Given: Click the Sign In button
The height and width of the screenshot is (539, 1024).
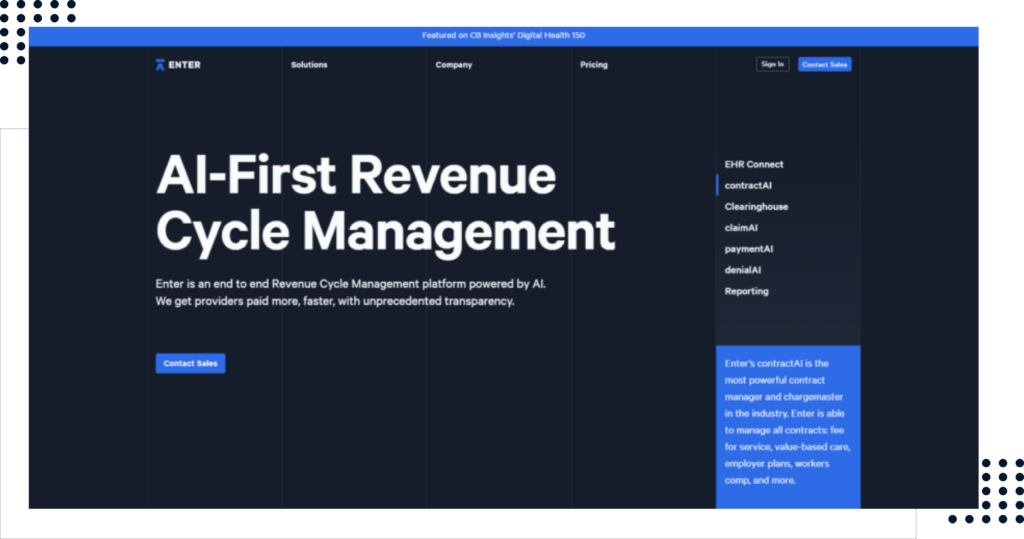Looking at the screenshot, I should coord(773,64).
